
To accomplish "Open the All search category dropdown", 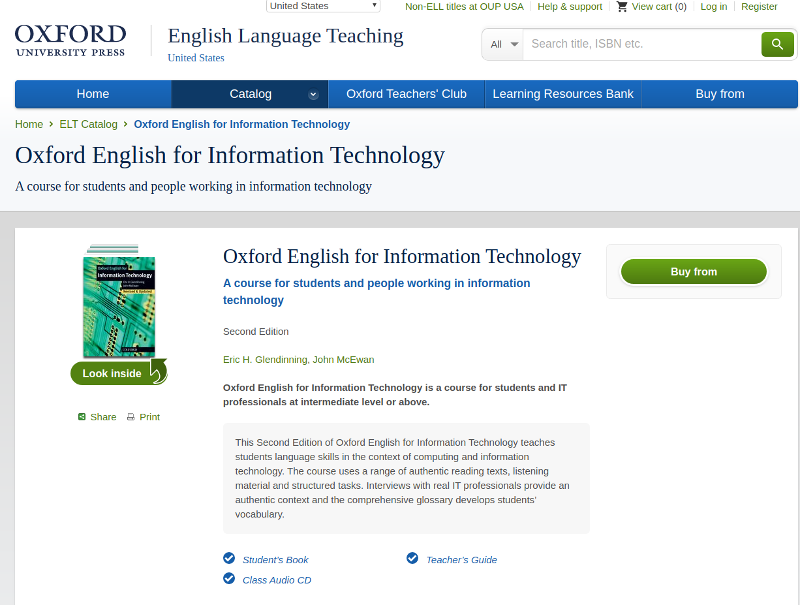I will [503, 44].
